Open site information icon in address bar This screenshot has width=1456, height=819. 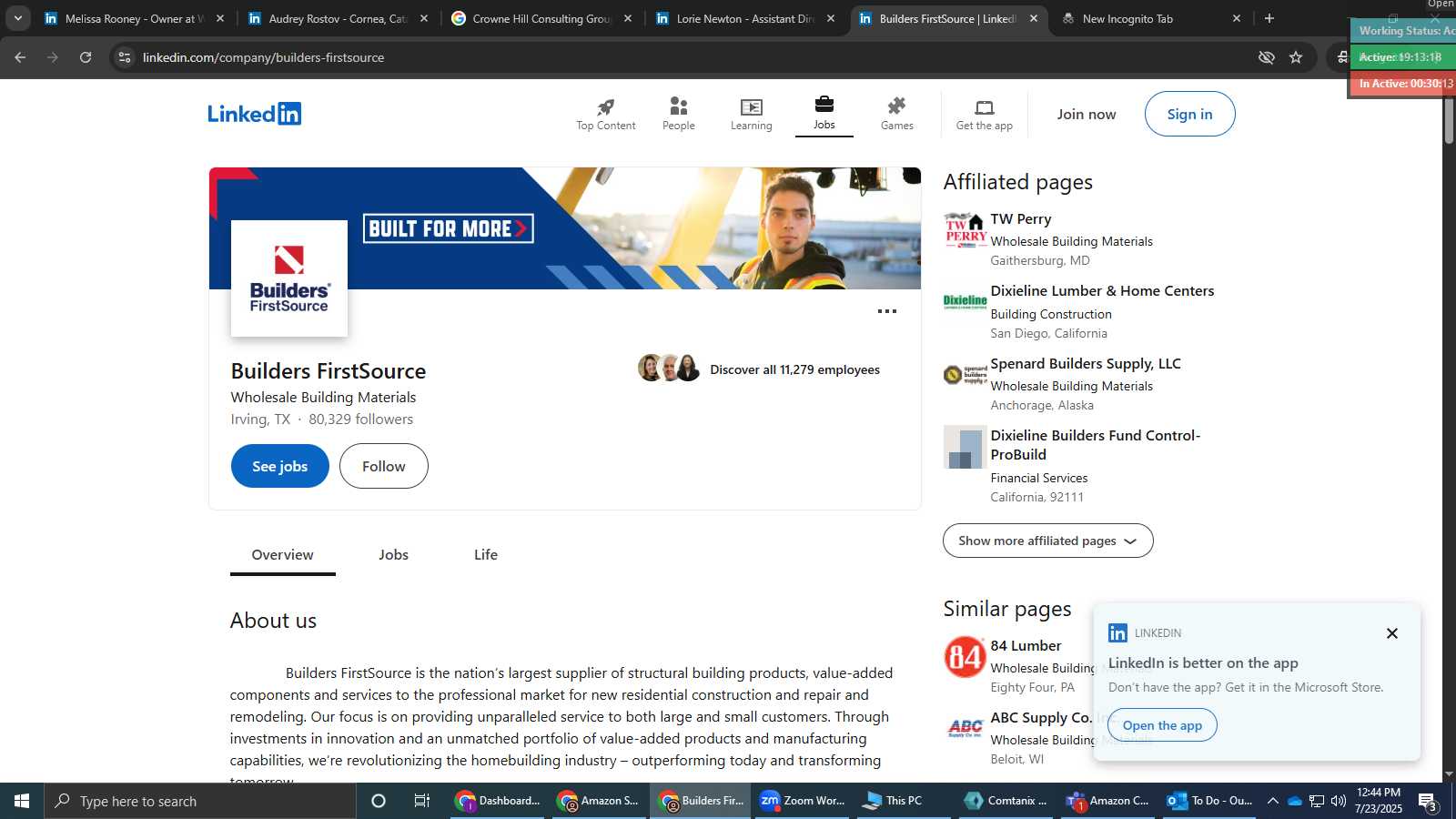[x=125, y=57]
